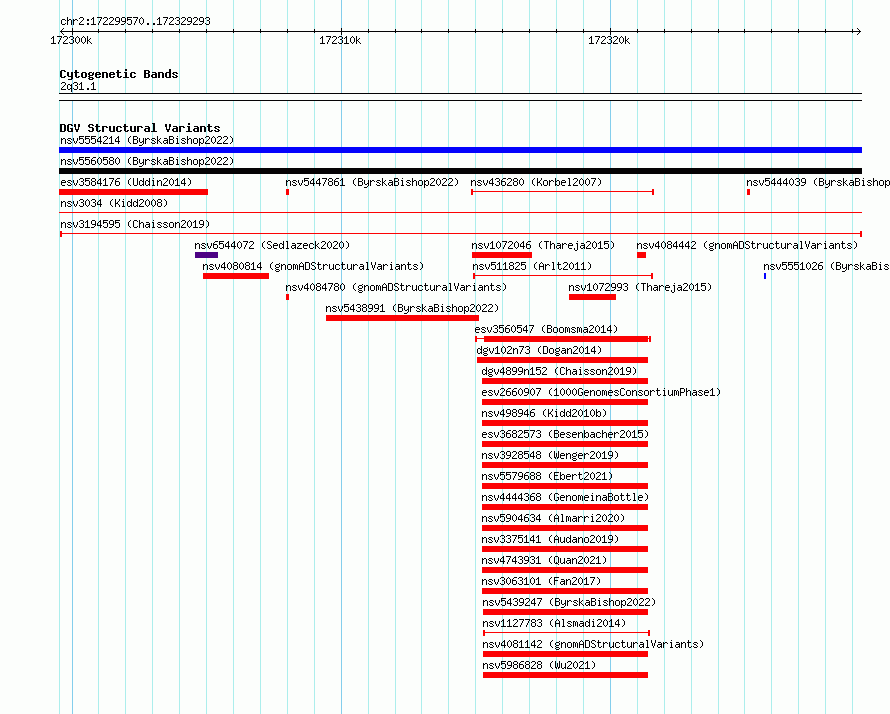Image resolution: width=890 pixels, height=714 pixels.
Task: Select the blue nsv5554214 variant bar
Action: (460, 150)
